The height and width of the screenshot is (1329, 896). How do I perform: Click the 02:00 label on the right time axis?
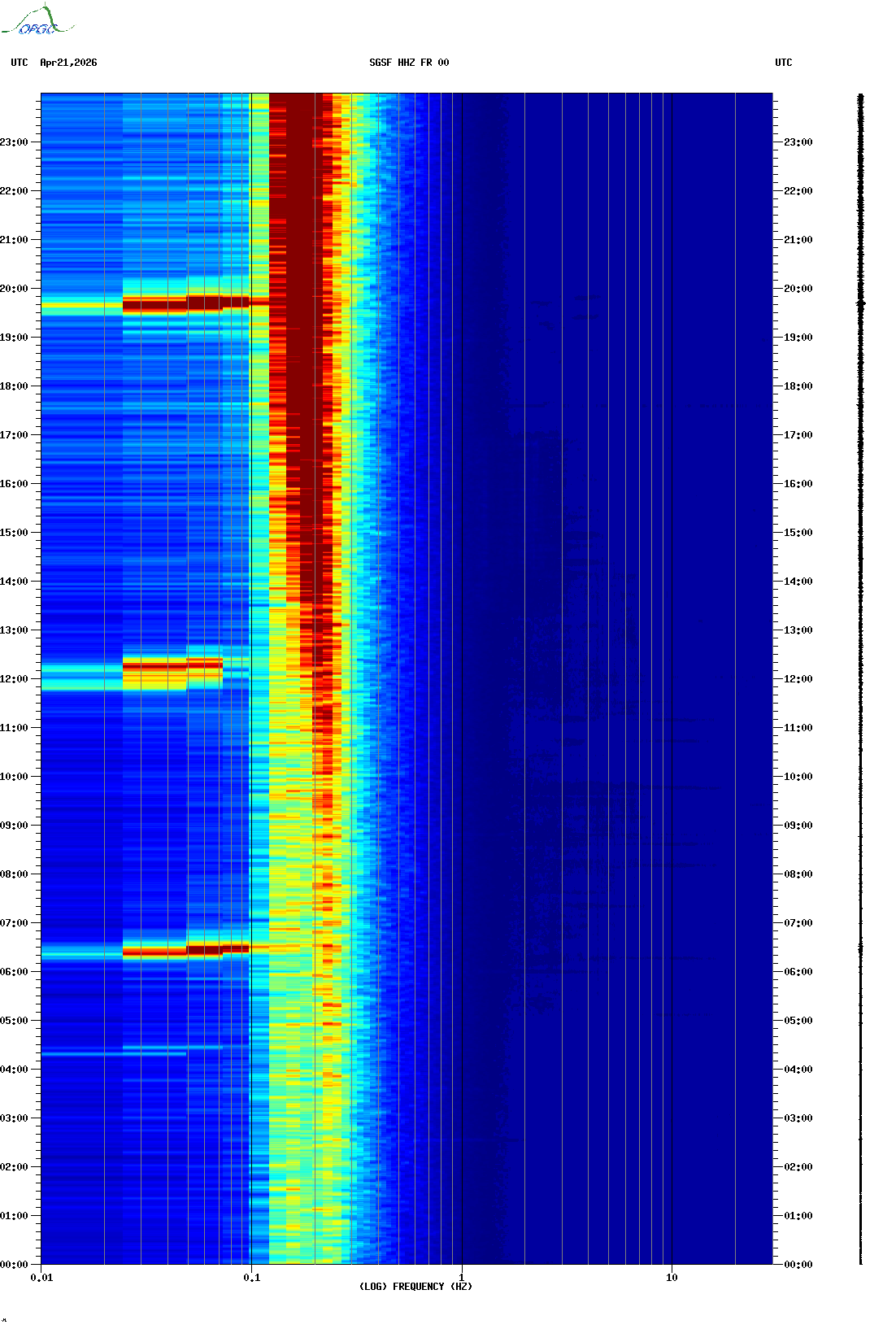tap(798, 1167)
